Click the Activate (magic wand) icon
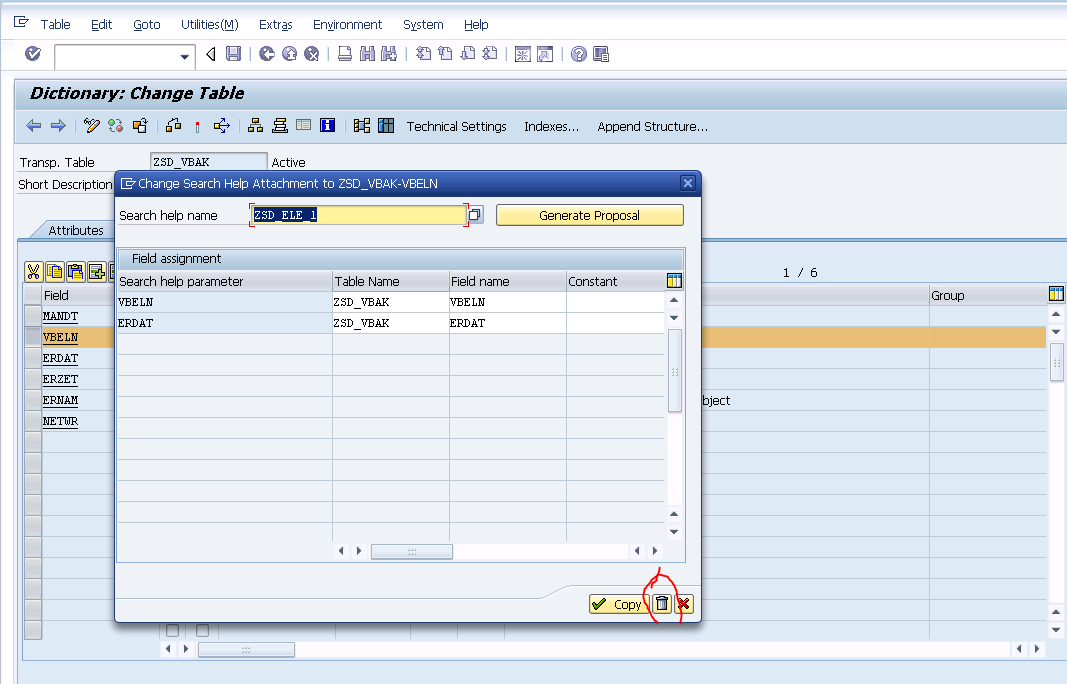This screenshot has height=684, width=1067. [197, 125]
